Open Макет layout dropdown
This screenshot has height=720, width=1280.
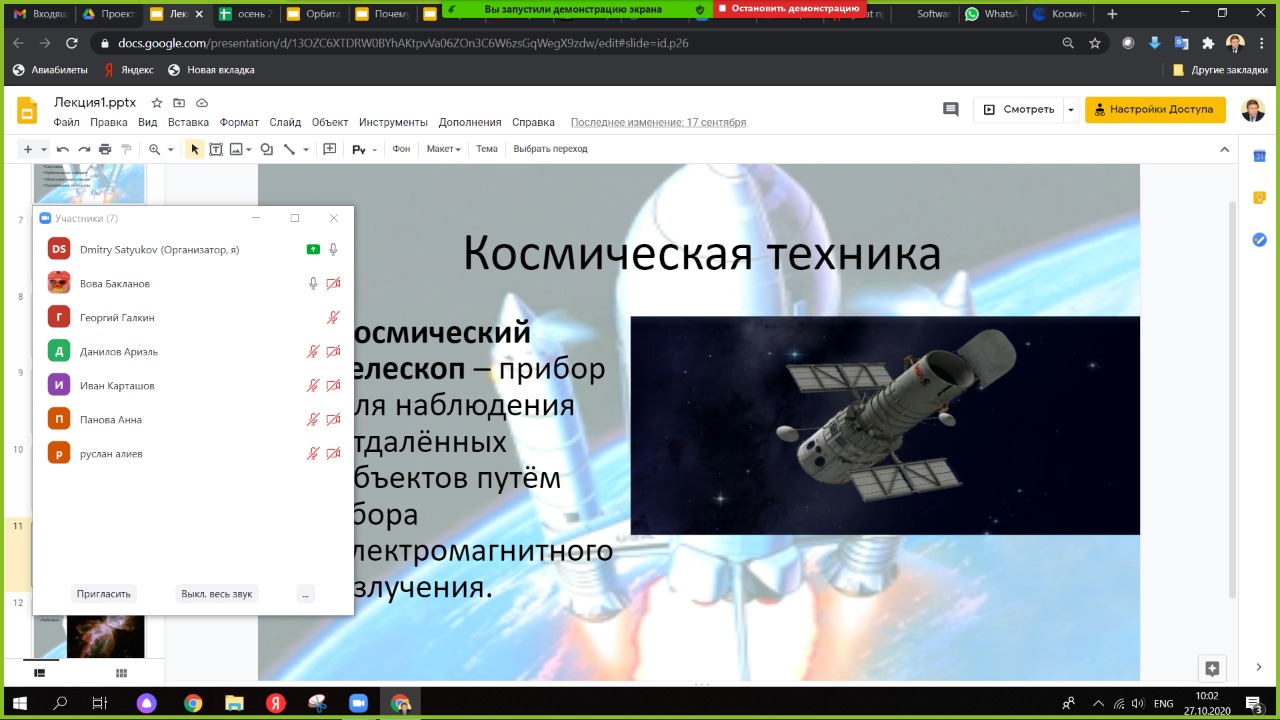pyautogui.click(x=443, y=149)
